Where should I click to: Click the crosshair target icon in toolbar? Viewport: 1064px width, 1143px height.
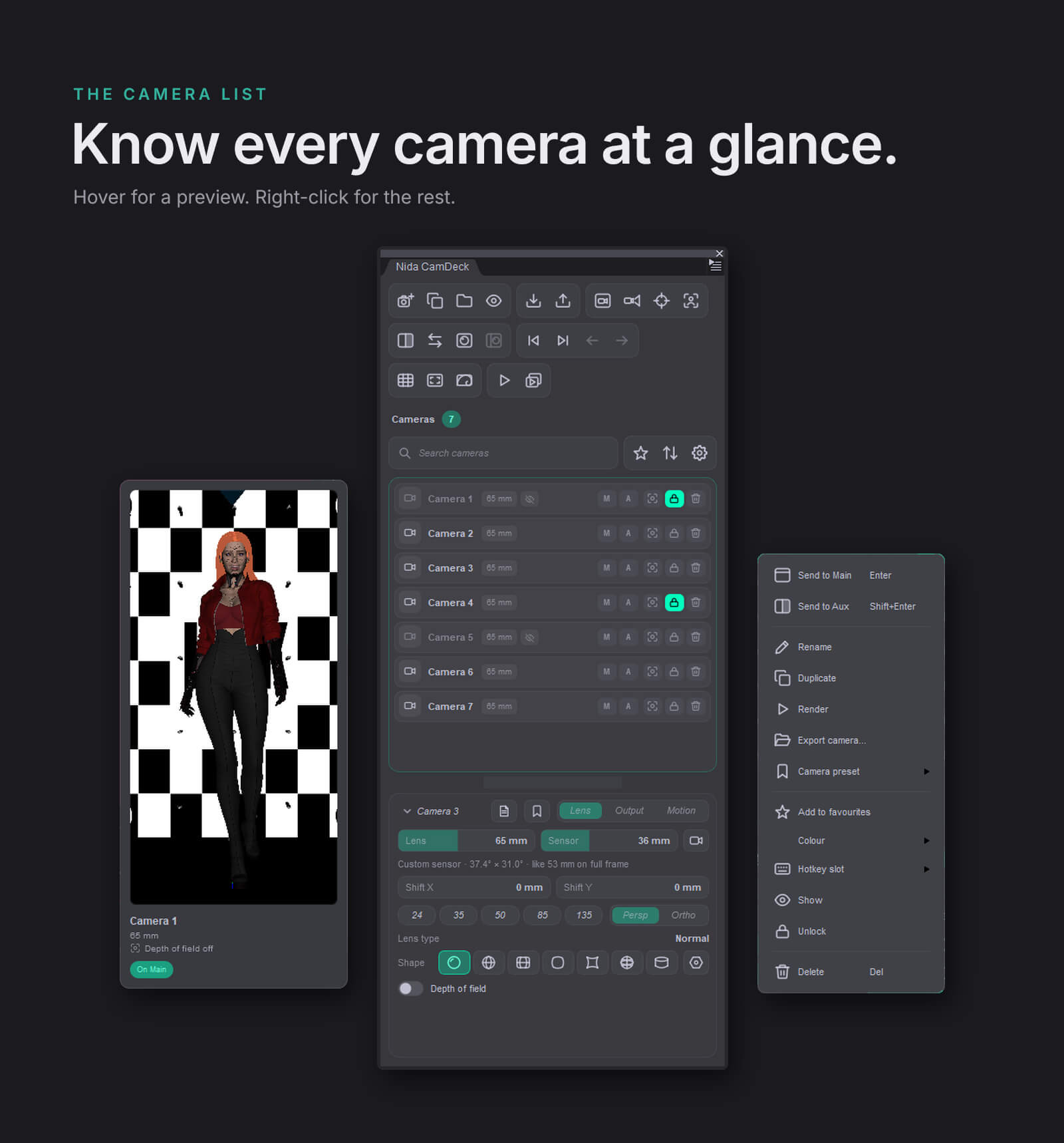(661, 301)
